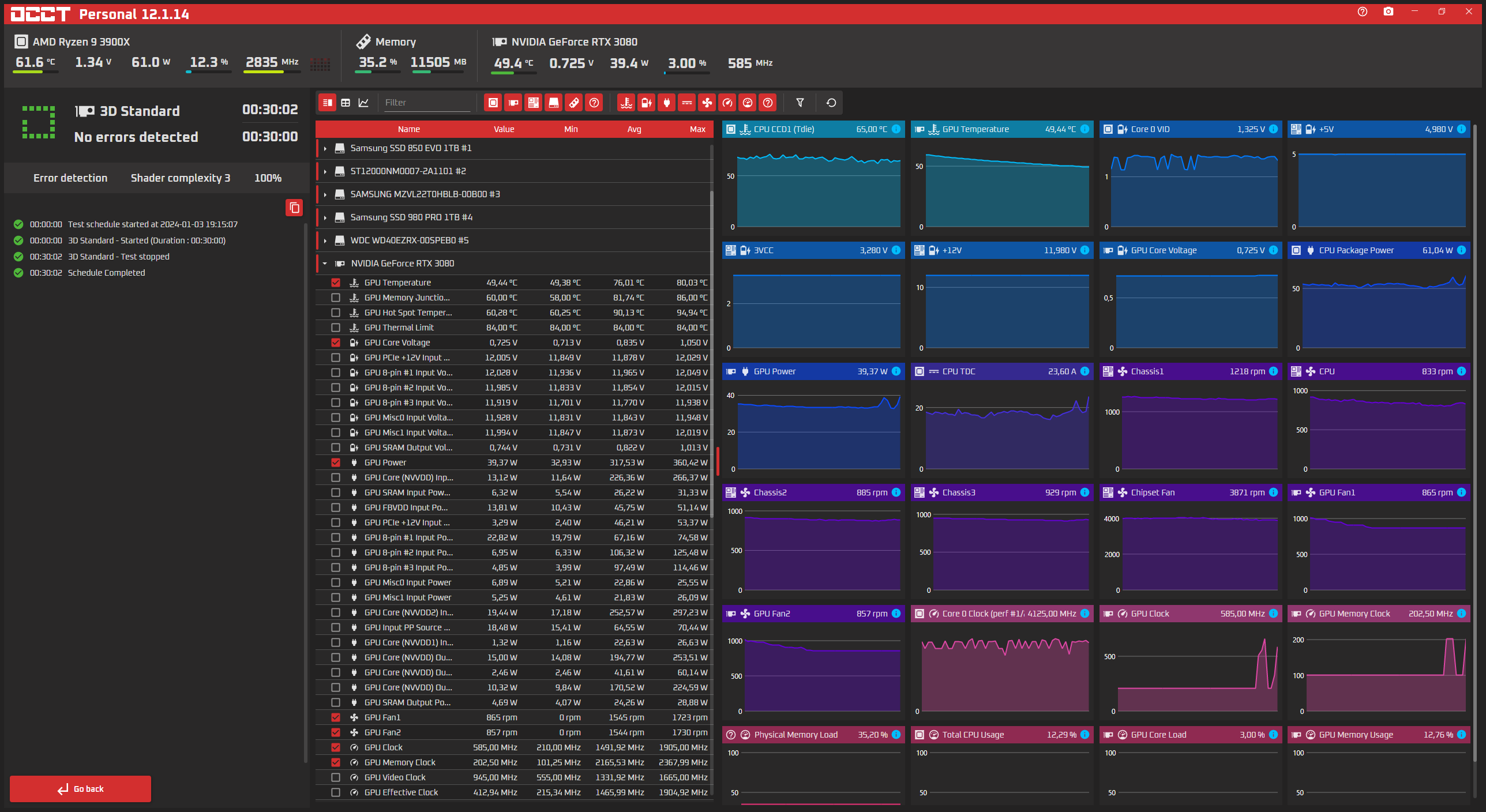Toggle the voltage sensor type filter

[x=646, y=103]
